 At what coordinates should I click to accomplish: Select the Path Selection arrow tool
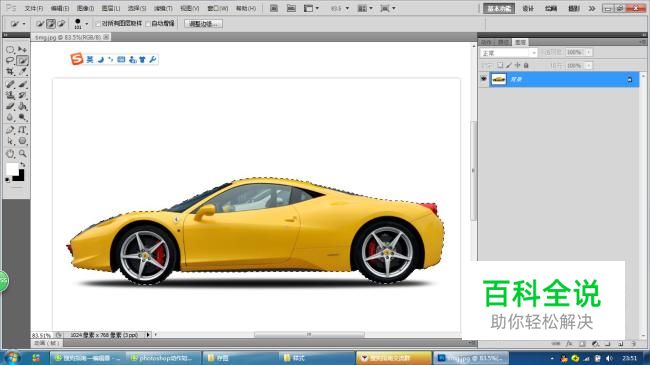pos(10,141)
